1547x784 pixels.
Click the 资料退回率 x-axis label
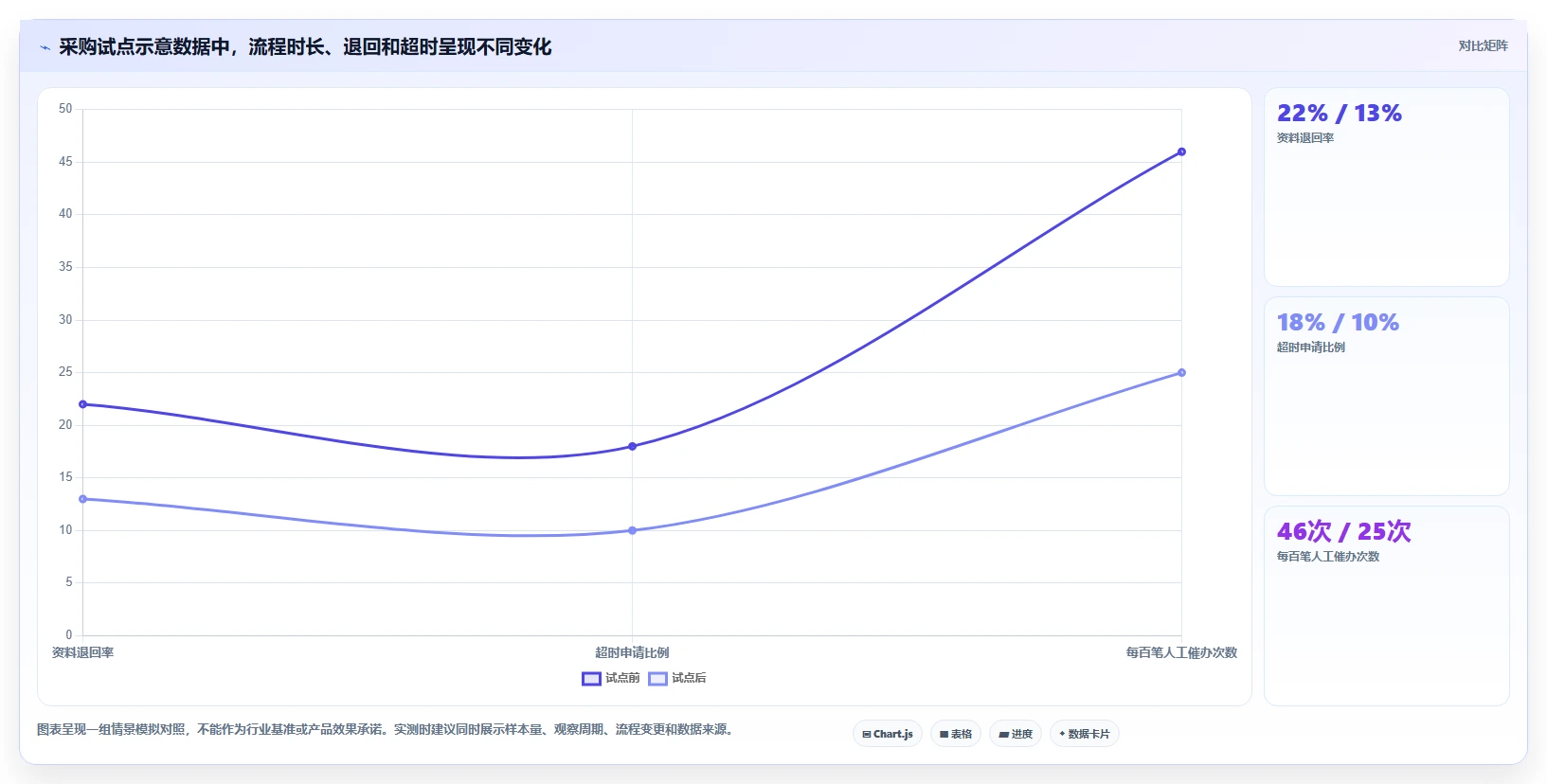coord(82,652)
